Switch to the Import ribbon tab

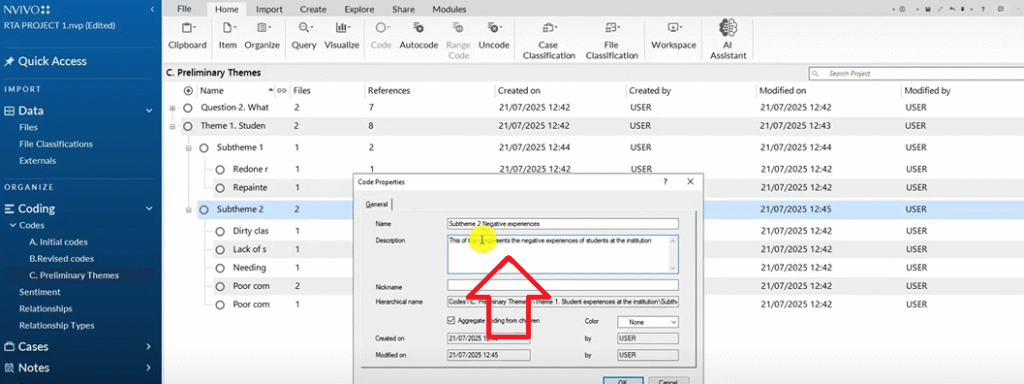269,10
